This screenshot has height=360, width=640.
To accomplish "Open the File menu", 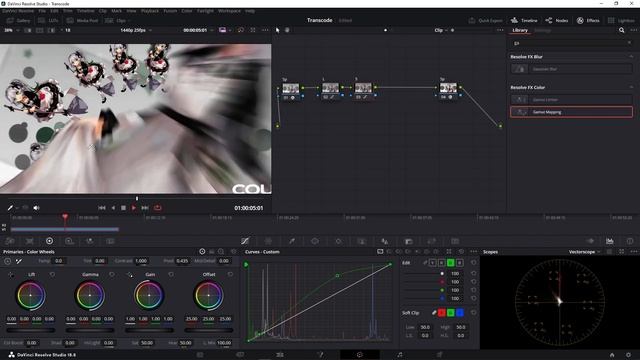I will [x=42, y=11].
